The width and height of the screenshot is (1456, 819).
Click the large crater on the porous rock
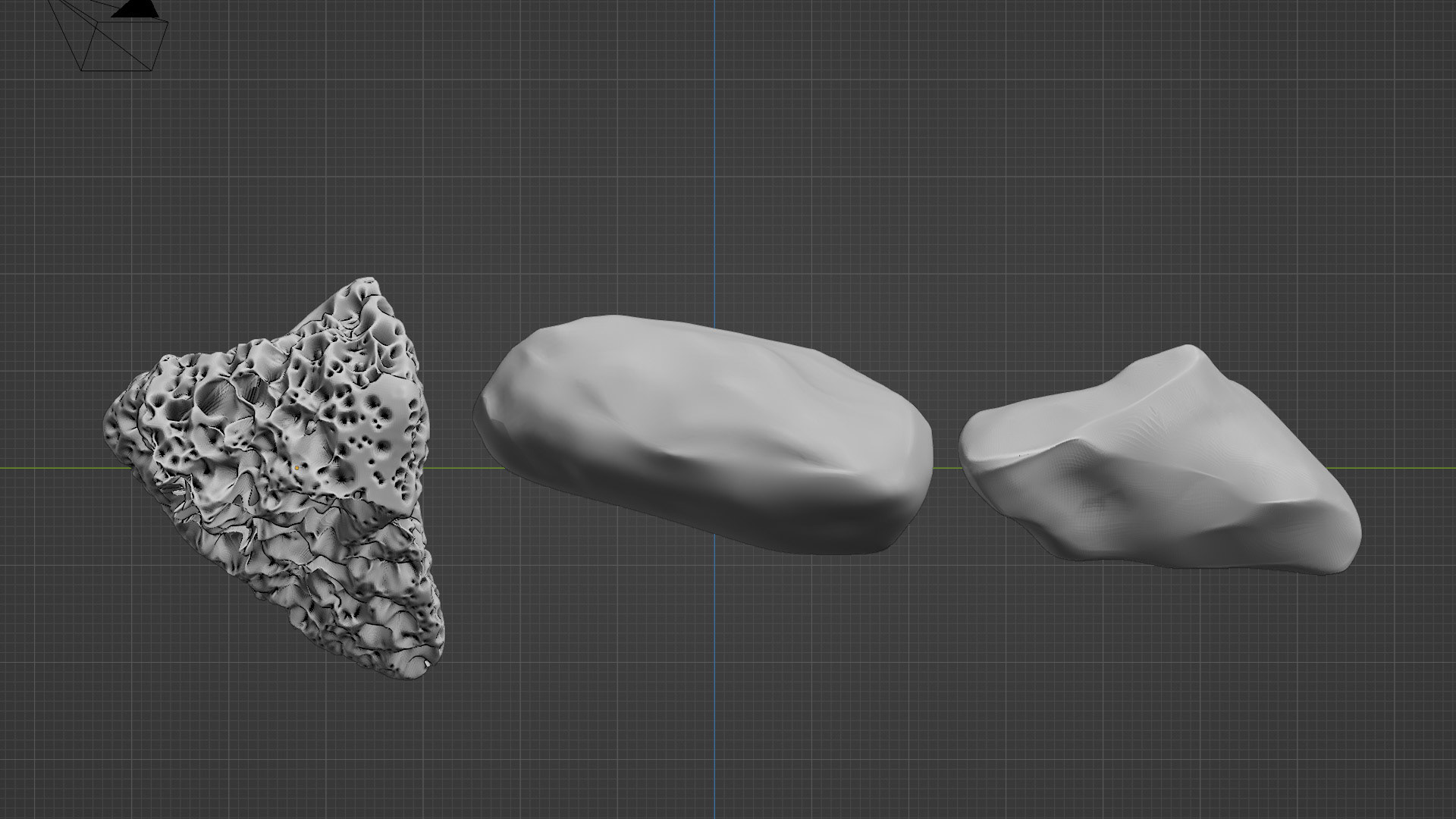216,398
